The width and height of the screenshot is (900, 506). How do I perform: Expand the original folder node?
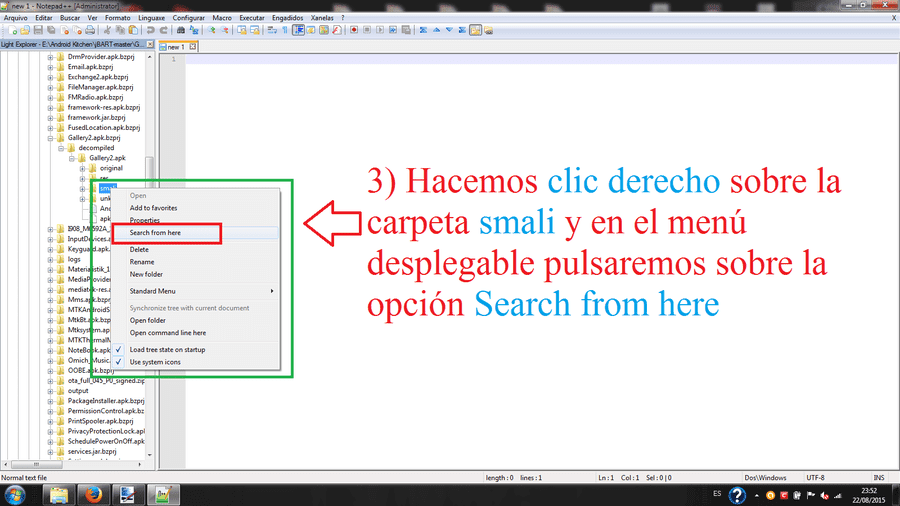pyautogui.click(x=82, y=169)
